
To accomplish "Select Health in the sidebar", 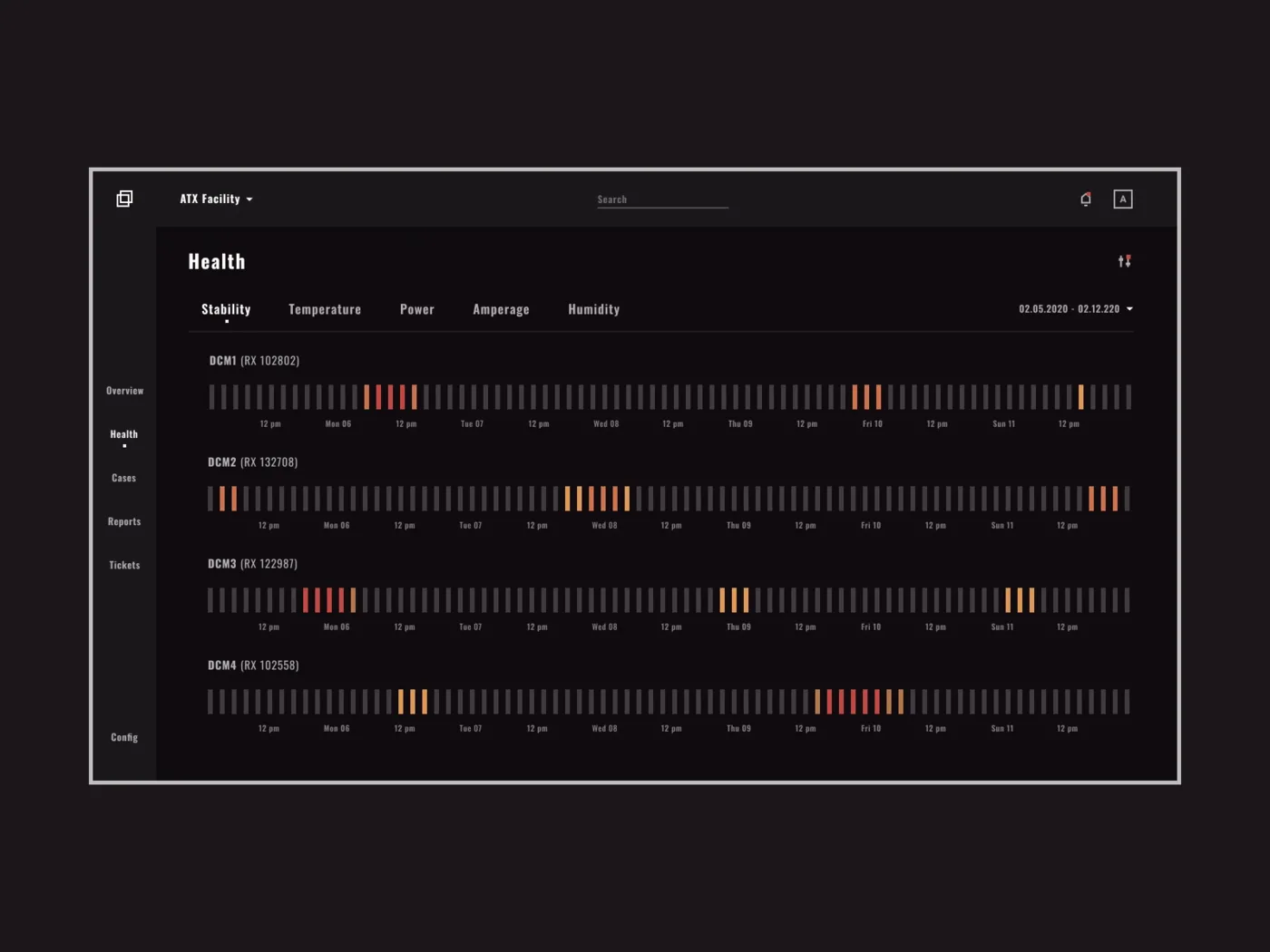I will click(124, 434).
